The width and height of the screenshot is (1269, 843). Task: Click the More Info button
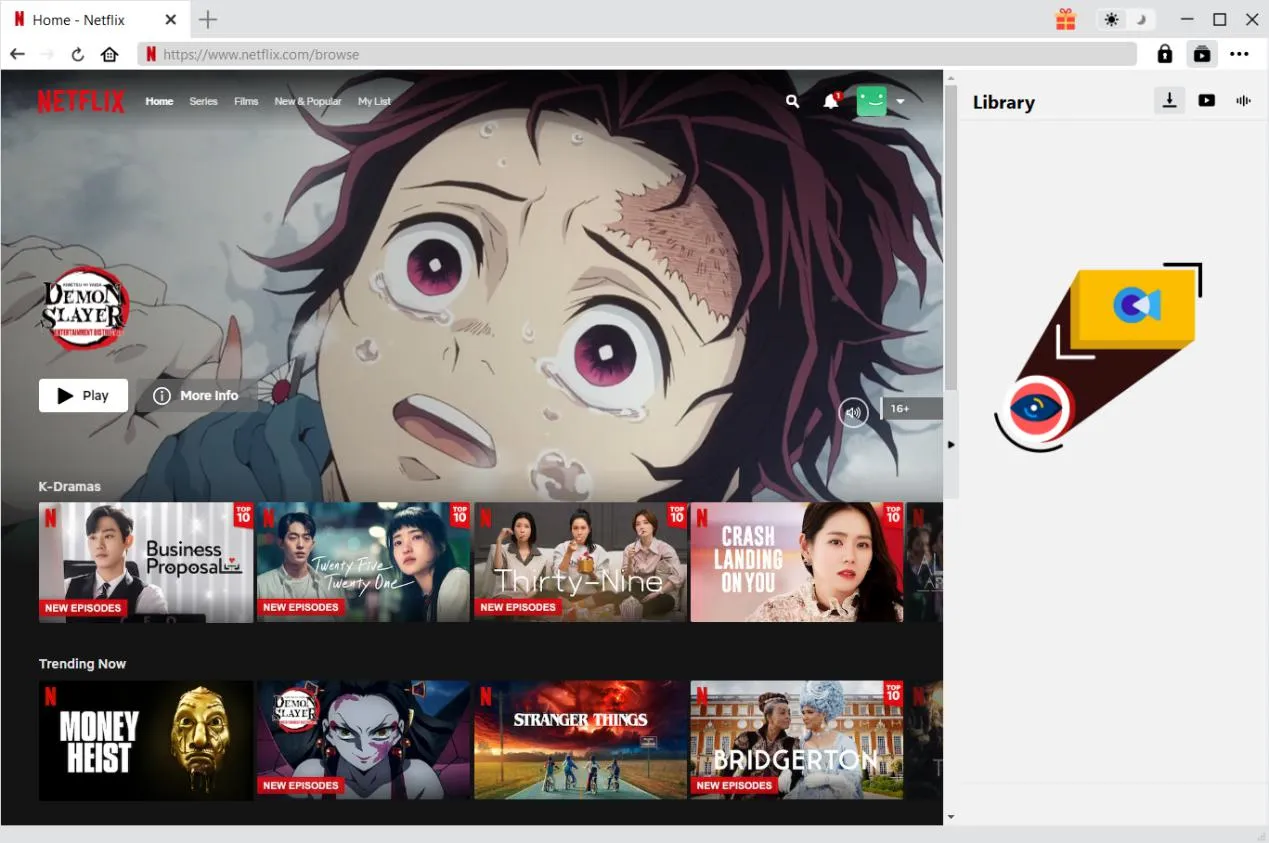[196, 396]
